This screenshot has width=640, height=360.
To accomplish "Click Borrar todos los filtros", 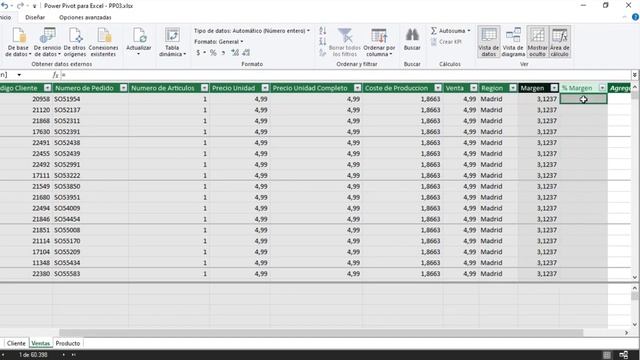I will (x=345, y=42).
